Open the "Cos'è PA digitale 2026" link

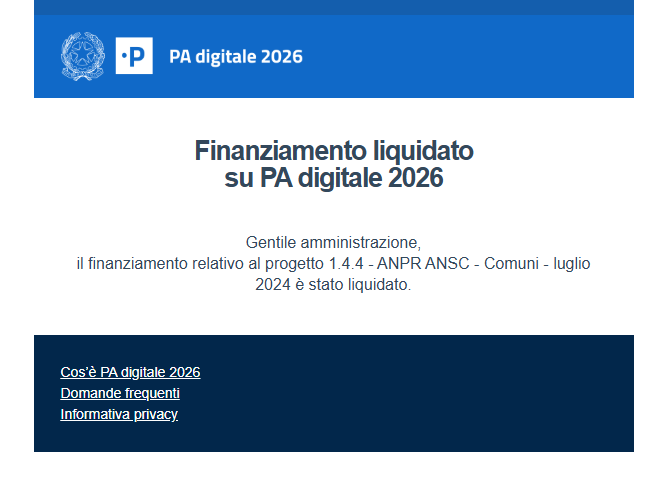coord(130,372)
